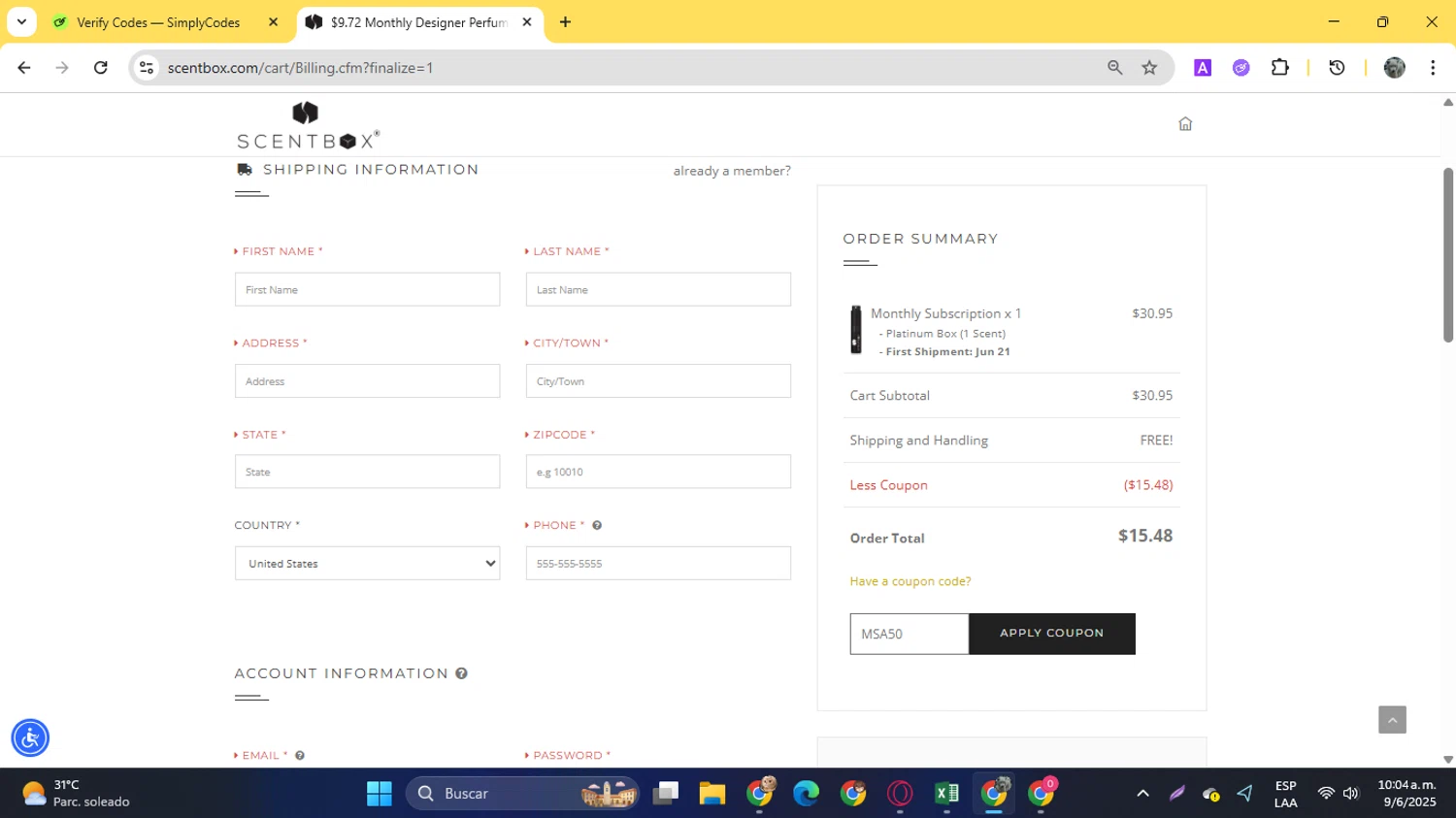1456x818 pixels.
Task: Click the coupon code field with MSA50
Action: [910, 634]
